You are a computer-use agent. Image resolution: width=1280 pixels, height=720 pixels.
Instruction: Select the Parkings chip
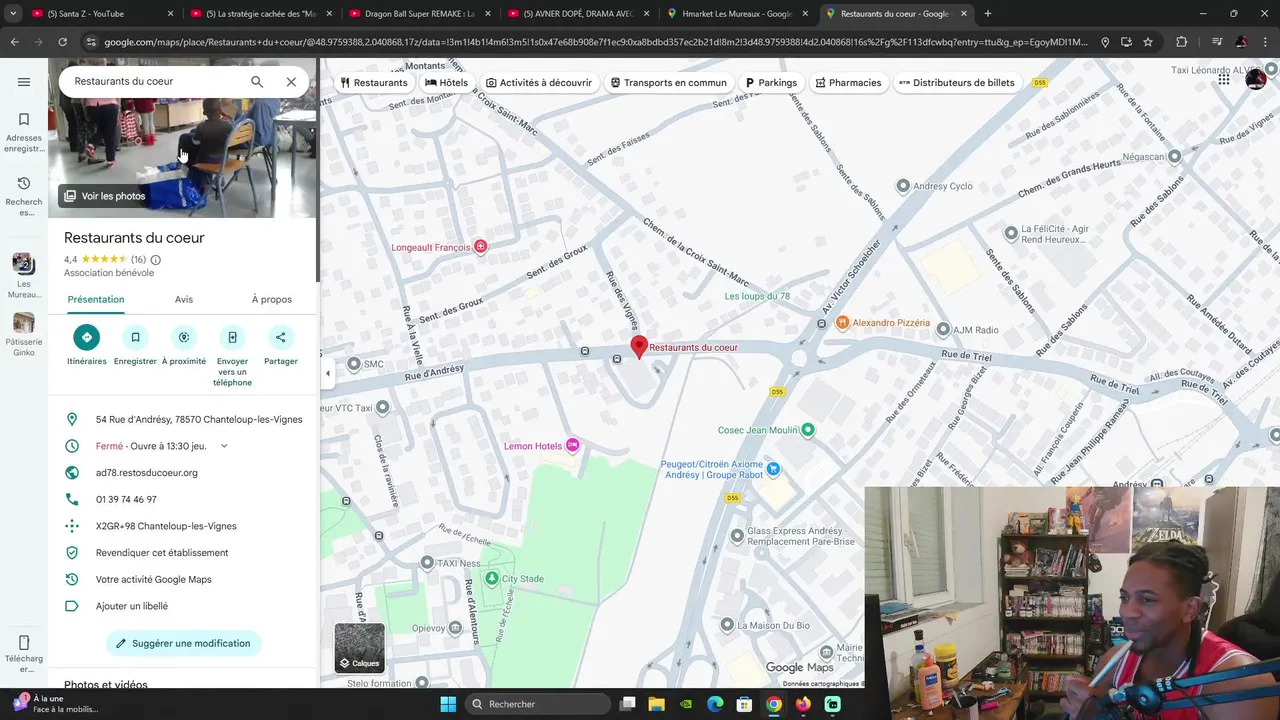pos(771,83)
